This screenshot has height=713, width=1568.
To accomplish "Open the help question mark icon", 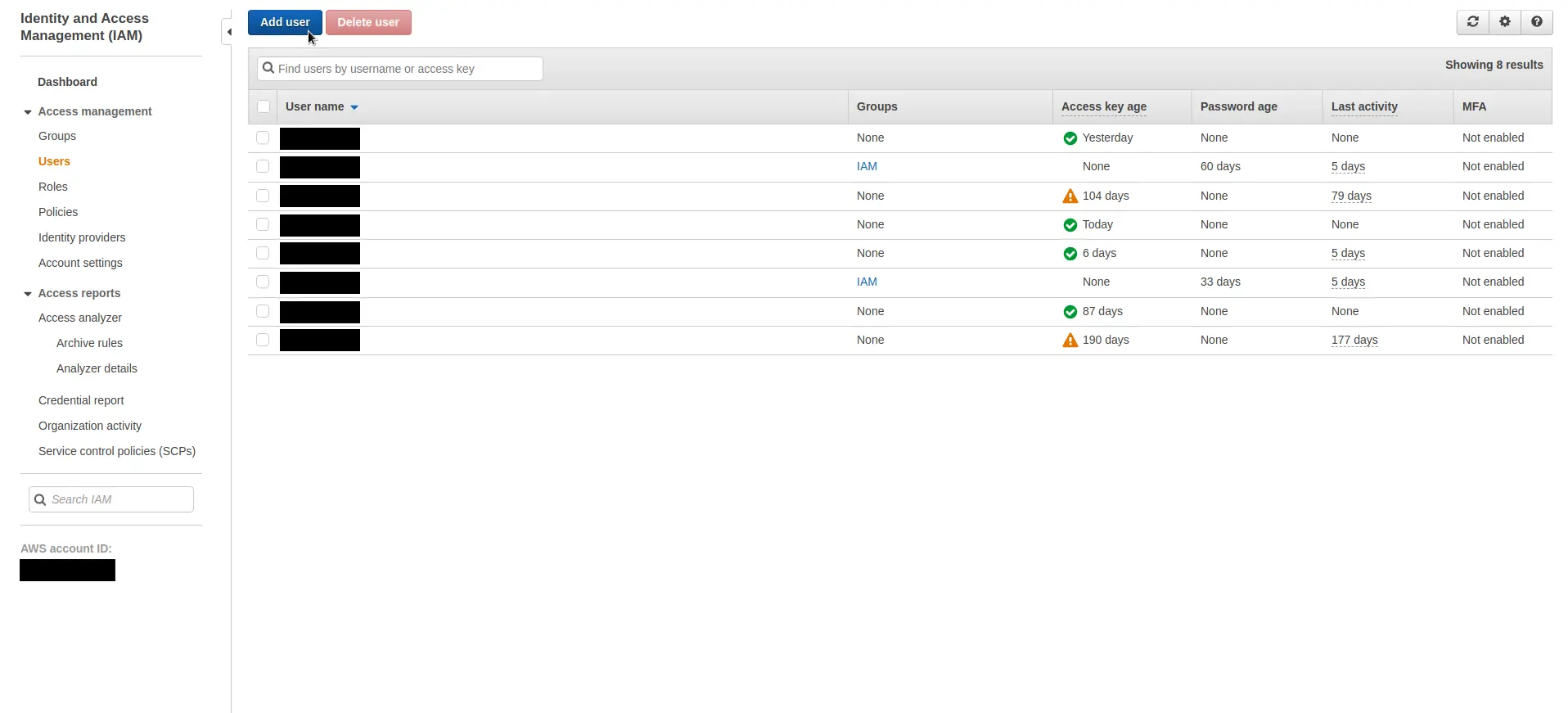I will [x=1536, y=22].
